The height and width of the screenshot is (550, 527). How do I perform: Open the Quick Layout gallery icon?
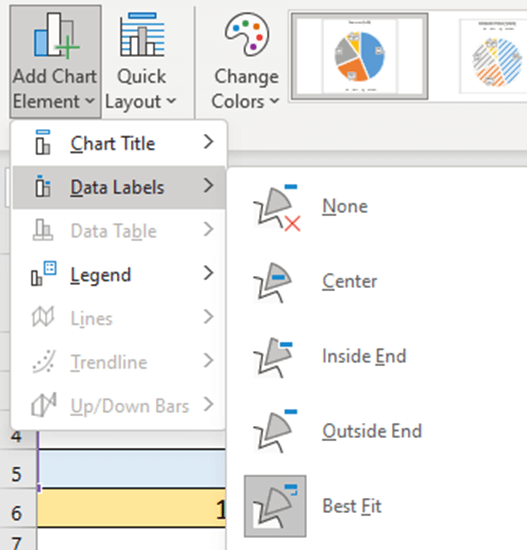click(142, 34)
